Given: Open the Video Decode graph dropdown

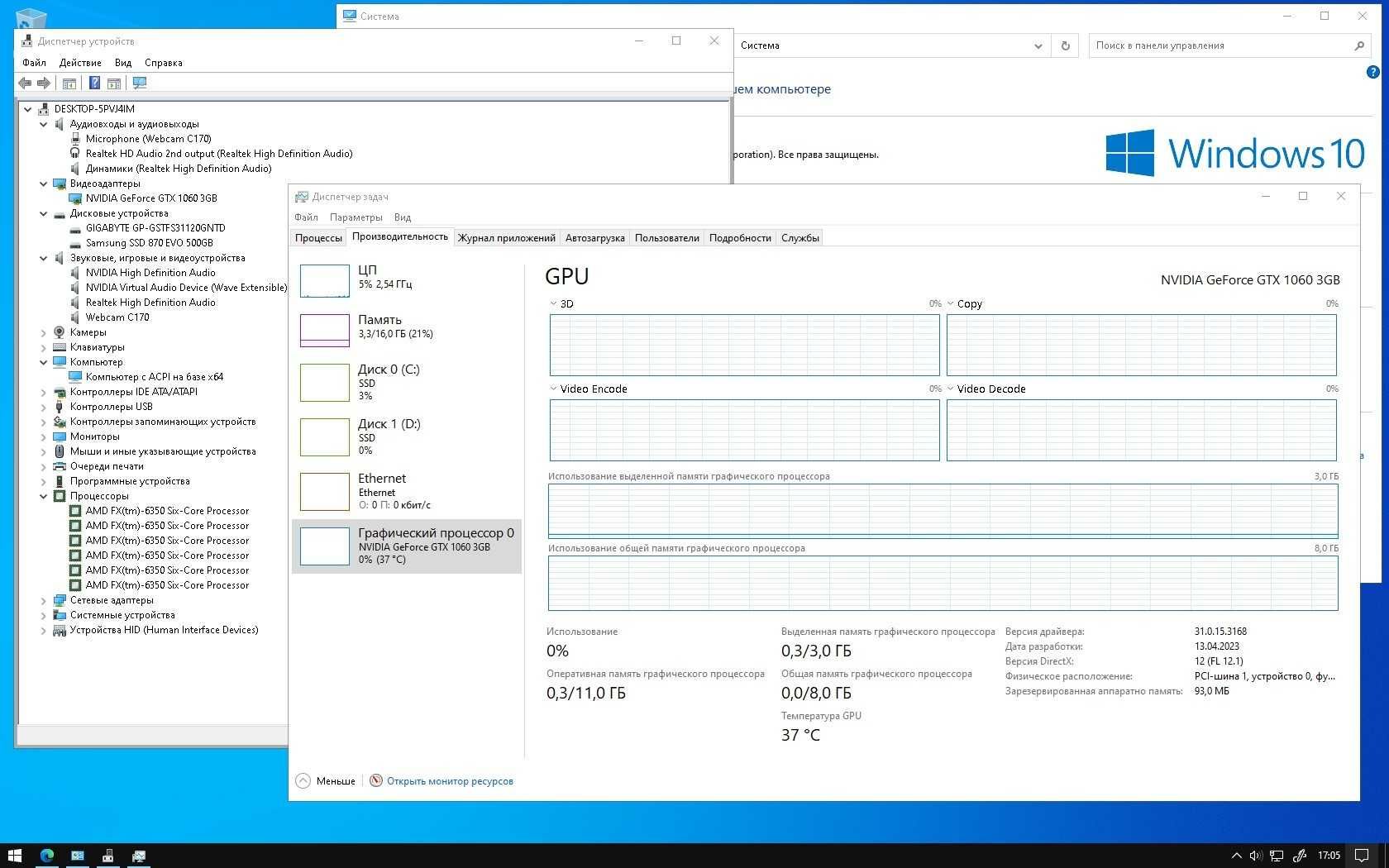Looking at the screenshot, I should coord(951,389).
